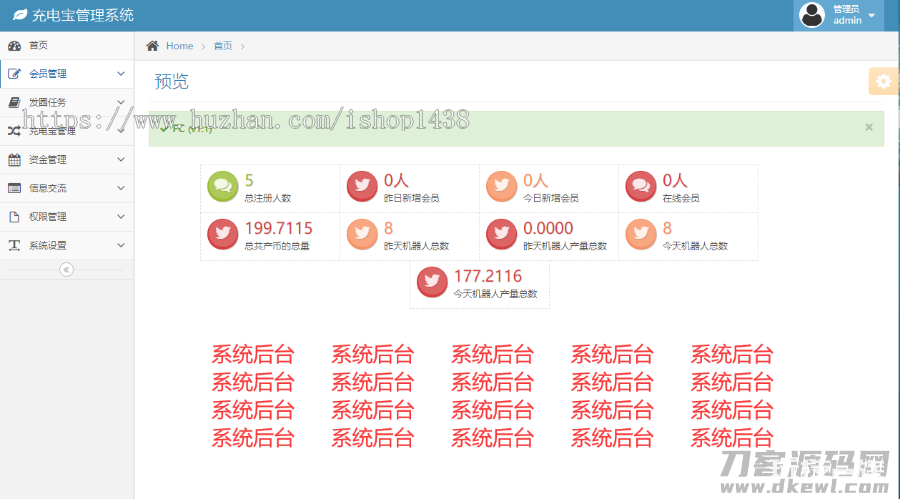Dismiss the green alert with the X
Image resolution: width=900 pixels, height=499 pixels.
[x=869, y=127]
